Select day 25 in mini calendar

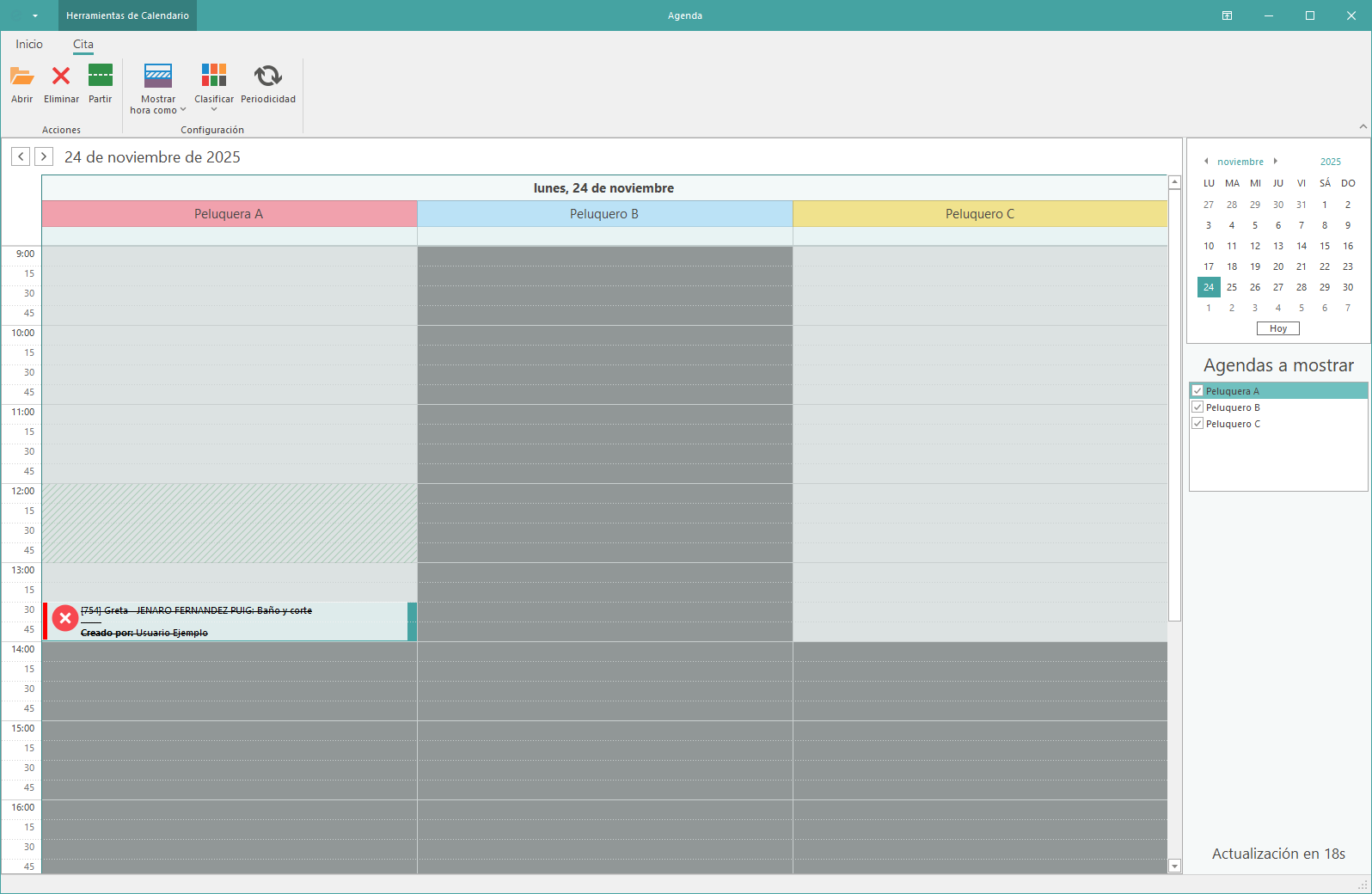point(1232,287)
